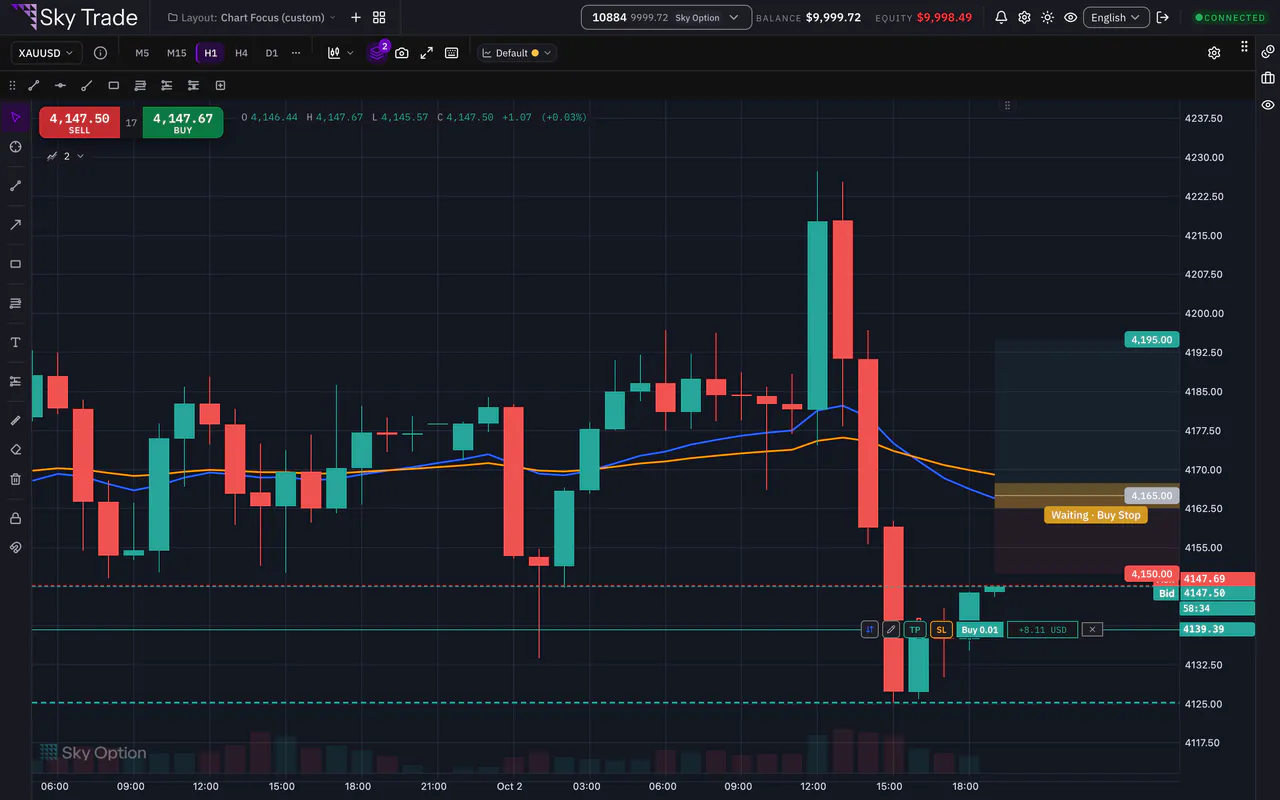The width and height of the screenshot is (1280, 800).
Task: Expand the indicators legend showing 2
Action: point(65,156)
